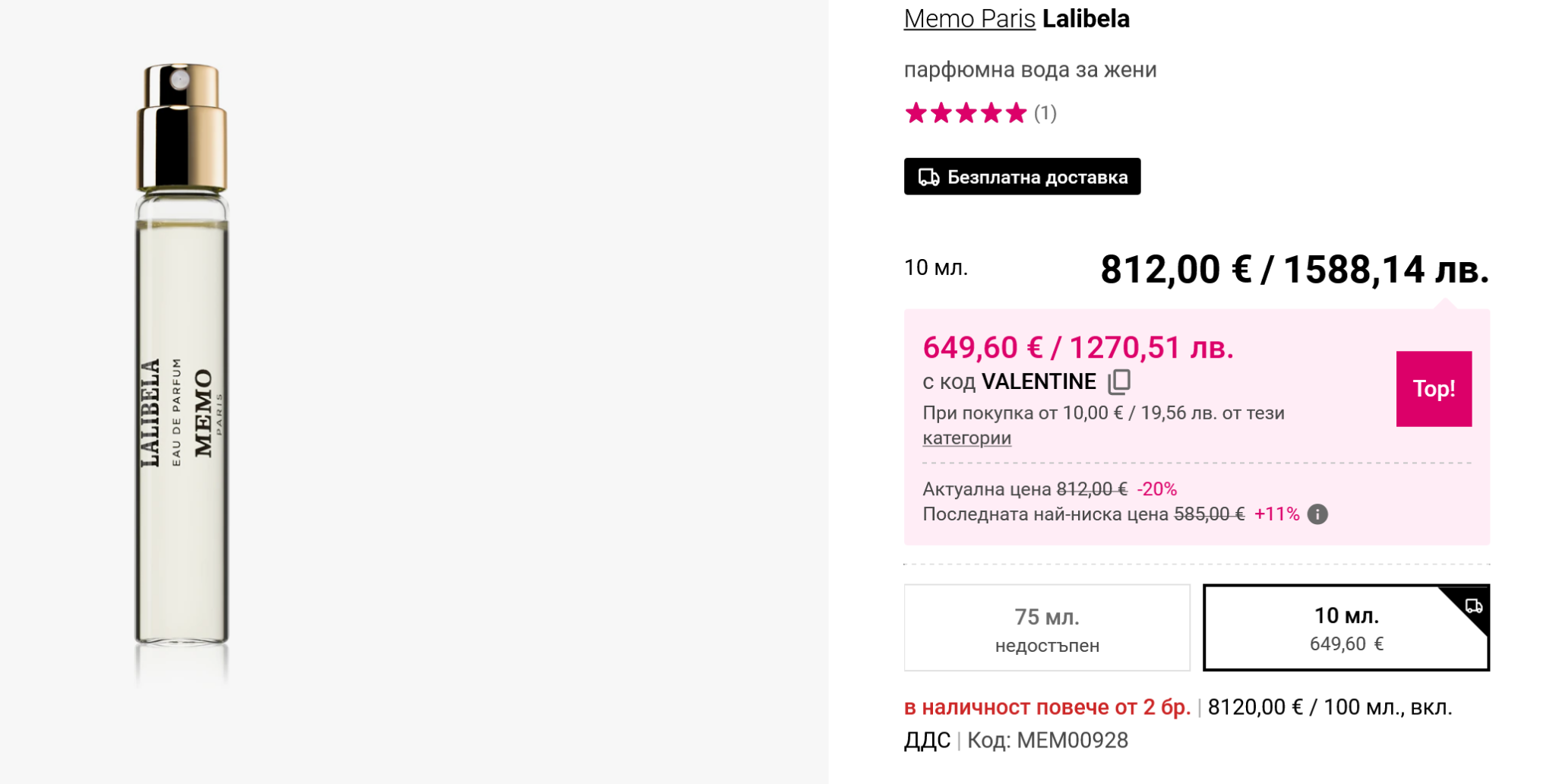Viewport: 1556px width, 784px height.
Task: Click the five-star rating icons
Action: [x=965, y=113]
